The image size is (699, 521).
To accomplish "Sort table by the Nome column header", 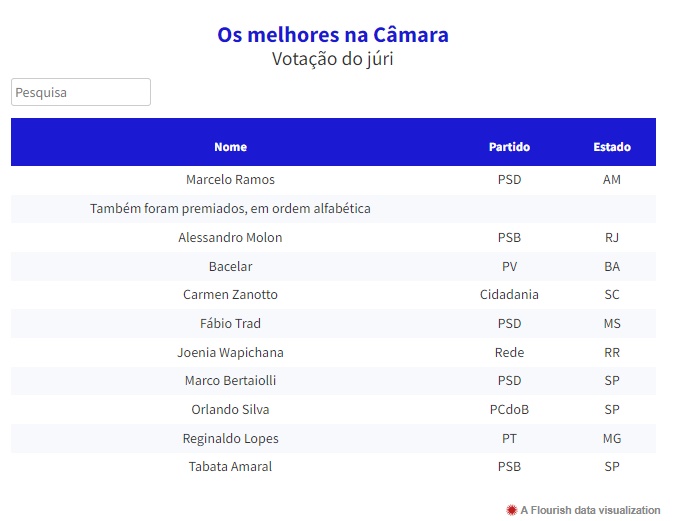I will [x=230, y=147].
